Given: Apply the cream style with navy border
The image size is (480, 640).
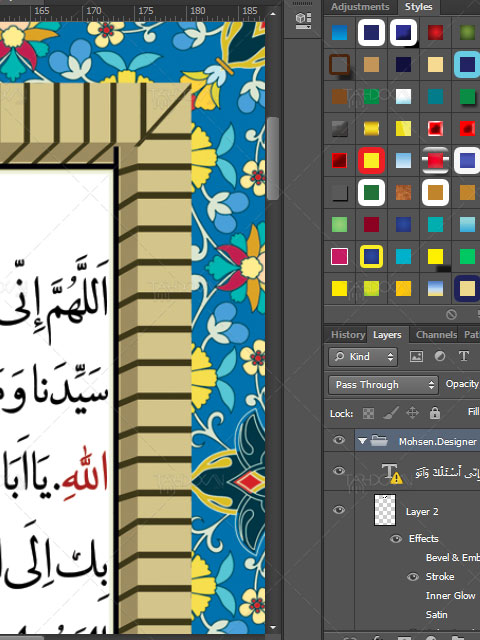Looking at the screenshot, I should click(x=467, y=289).
